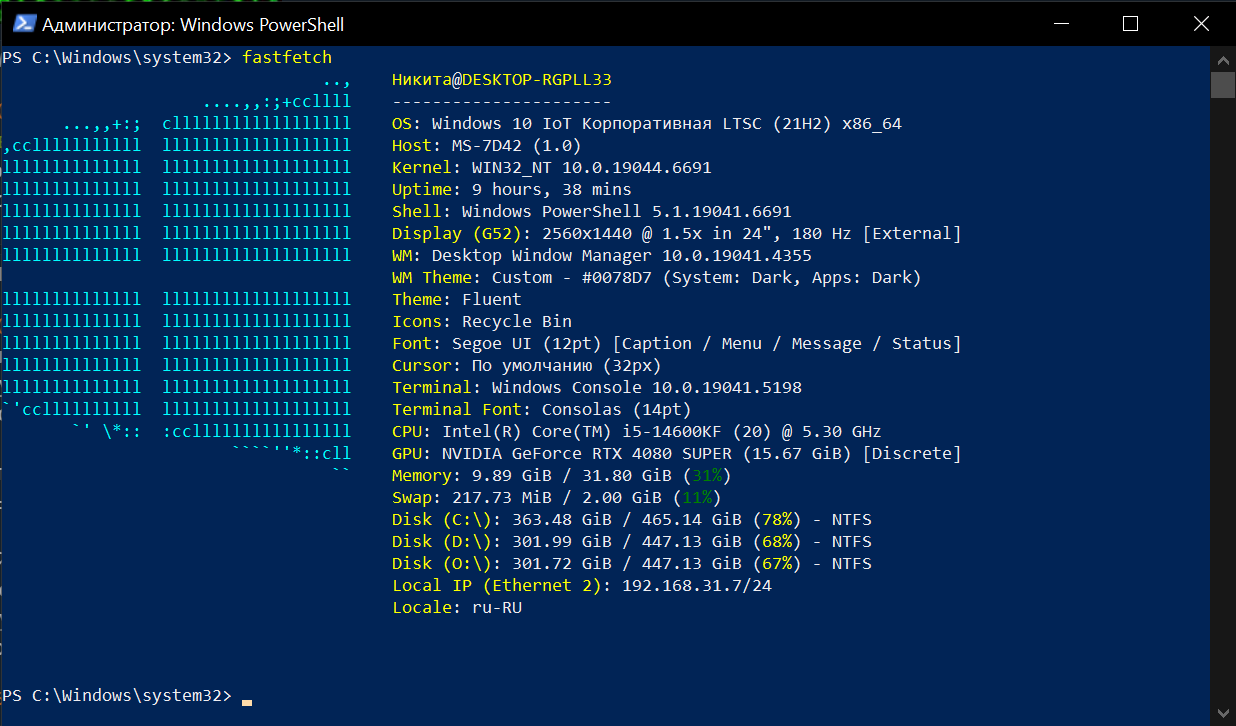Click the Windows ASCII art logo
1236x726 pixels.
coord(176,277)
